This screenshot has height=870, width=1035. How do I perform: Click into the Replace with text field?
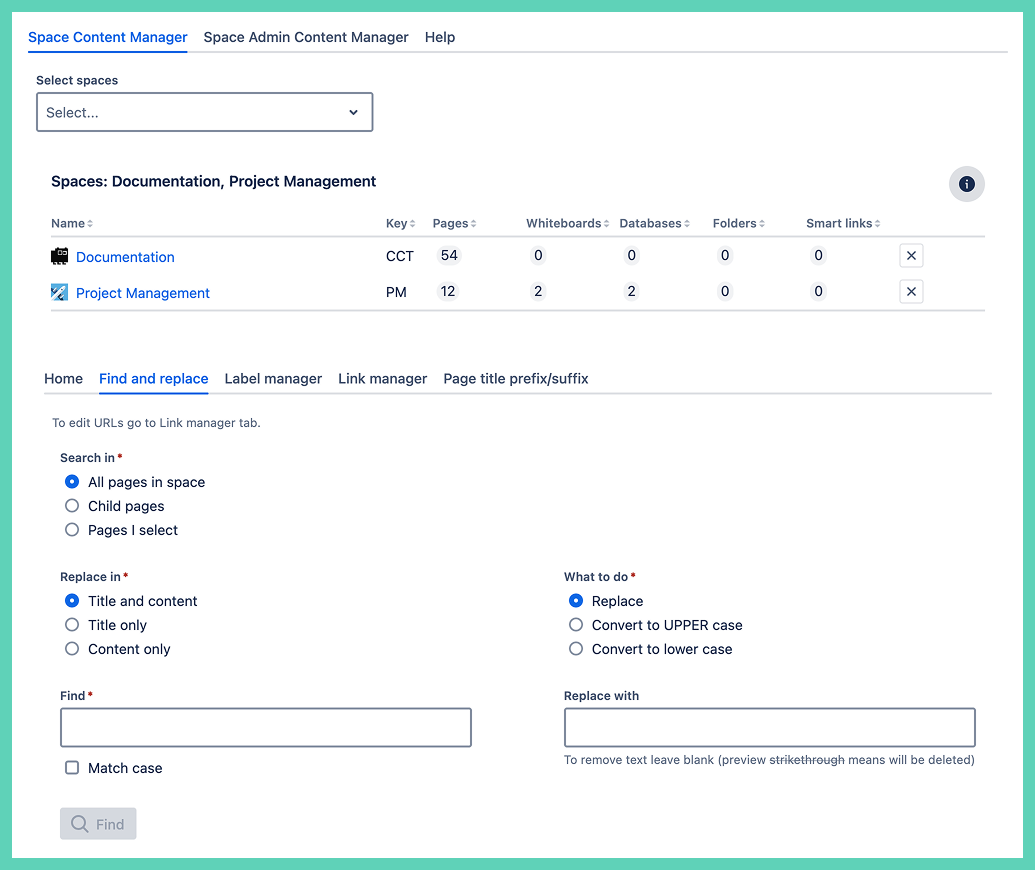(x=769, y=728)
